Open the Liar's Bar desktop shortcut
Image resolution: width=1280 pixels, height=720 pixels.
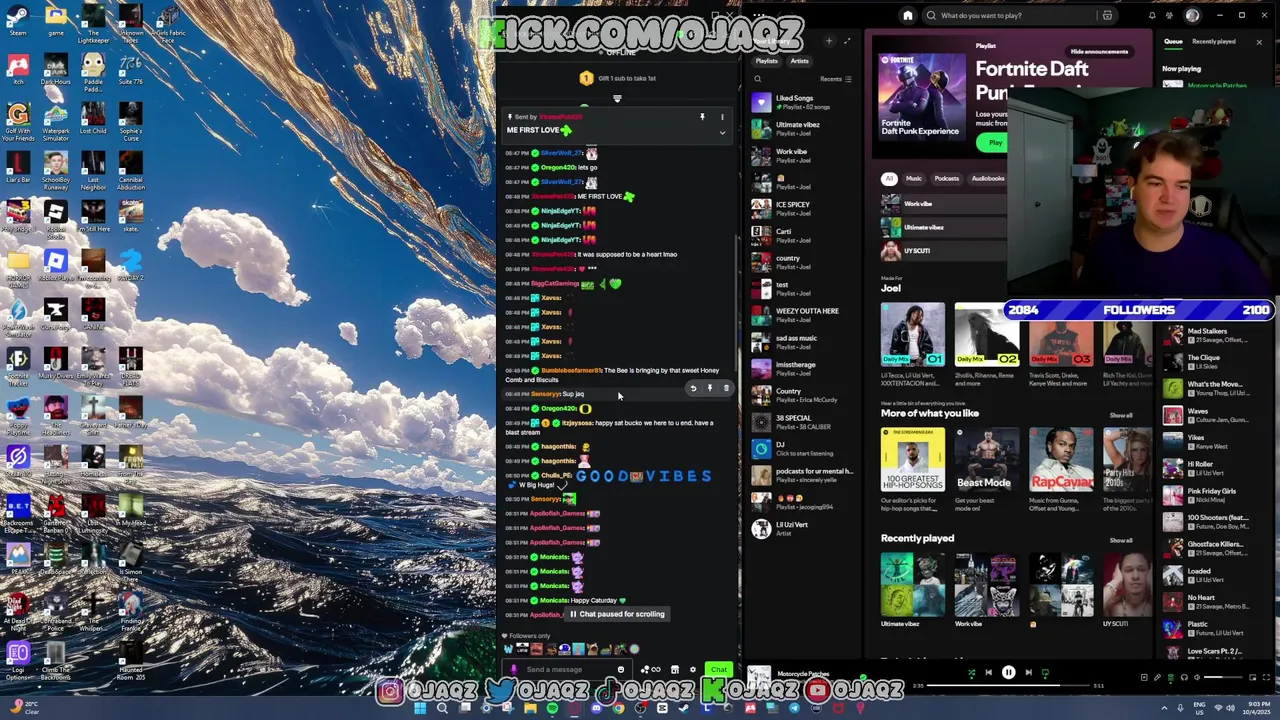click(x=18, y=168)
